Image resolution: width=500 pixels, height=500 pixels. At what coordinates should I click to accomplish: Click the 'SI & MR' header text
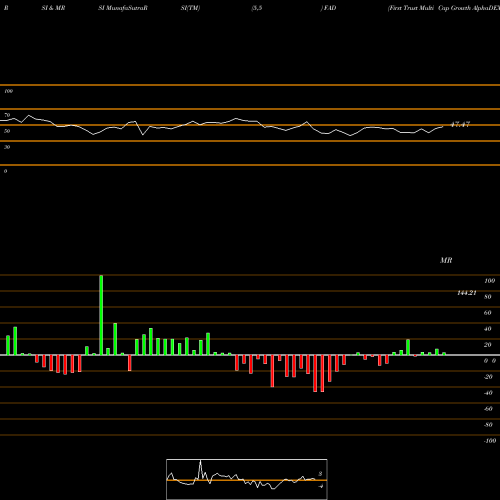53,8
